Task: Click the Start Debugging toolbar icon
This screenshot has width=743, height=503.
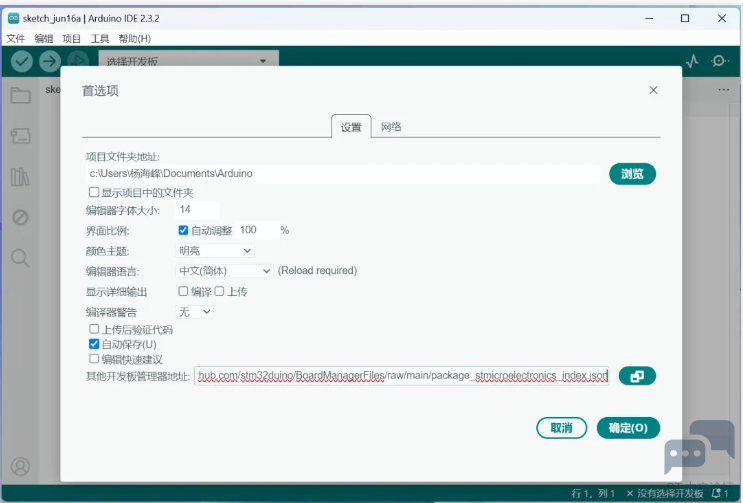Action: point(78,59)
